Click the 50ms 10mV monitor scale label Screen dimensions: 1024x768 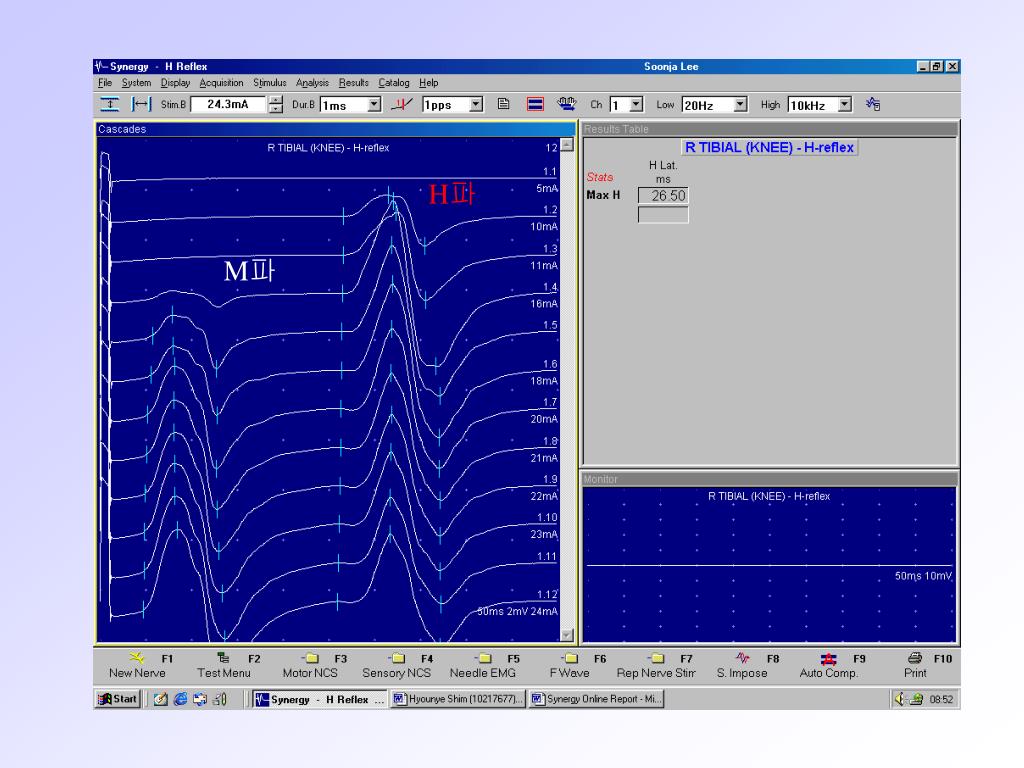923,576
